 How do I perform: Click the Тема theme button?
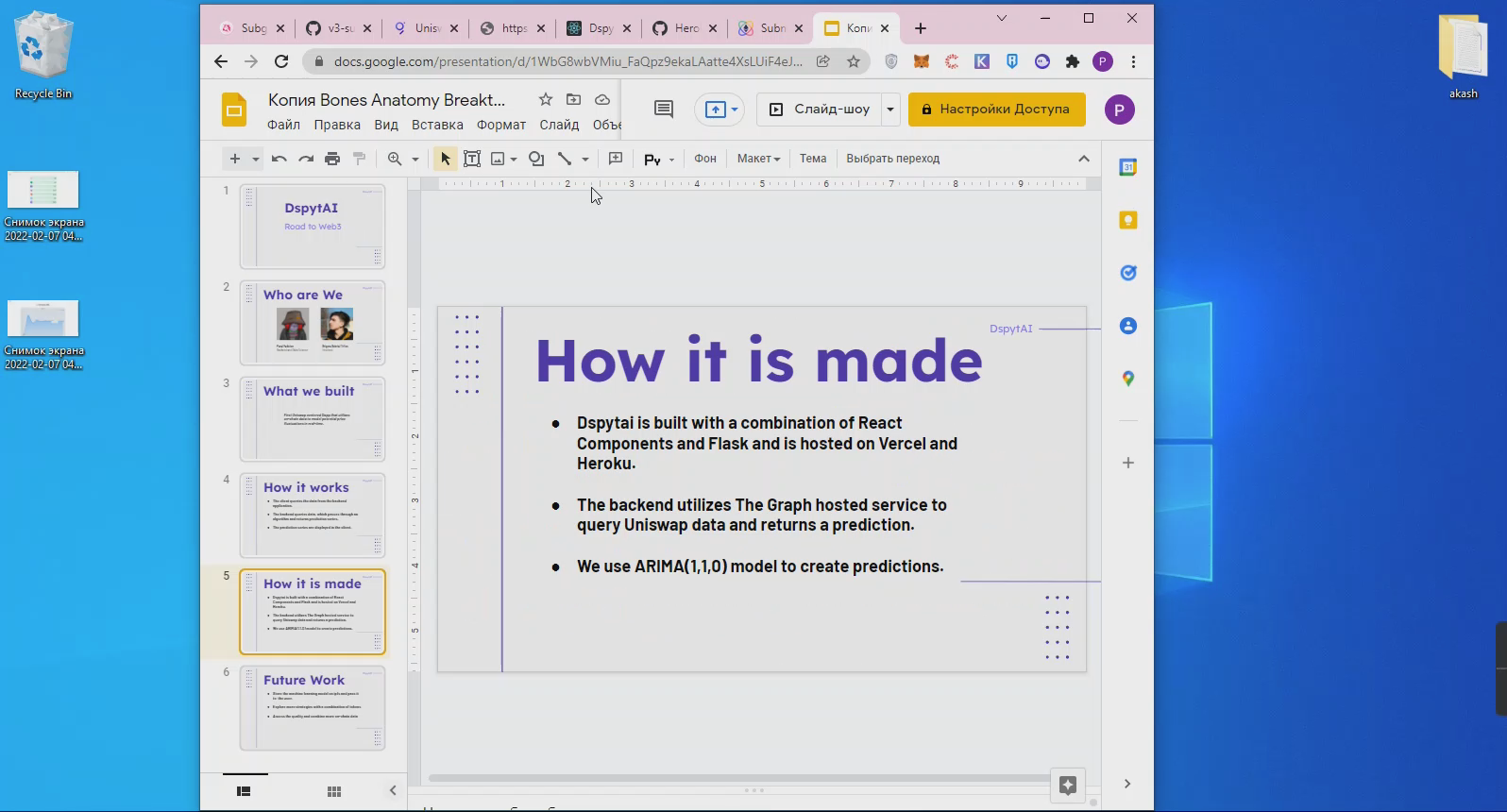[813, 159]
